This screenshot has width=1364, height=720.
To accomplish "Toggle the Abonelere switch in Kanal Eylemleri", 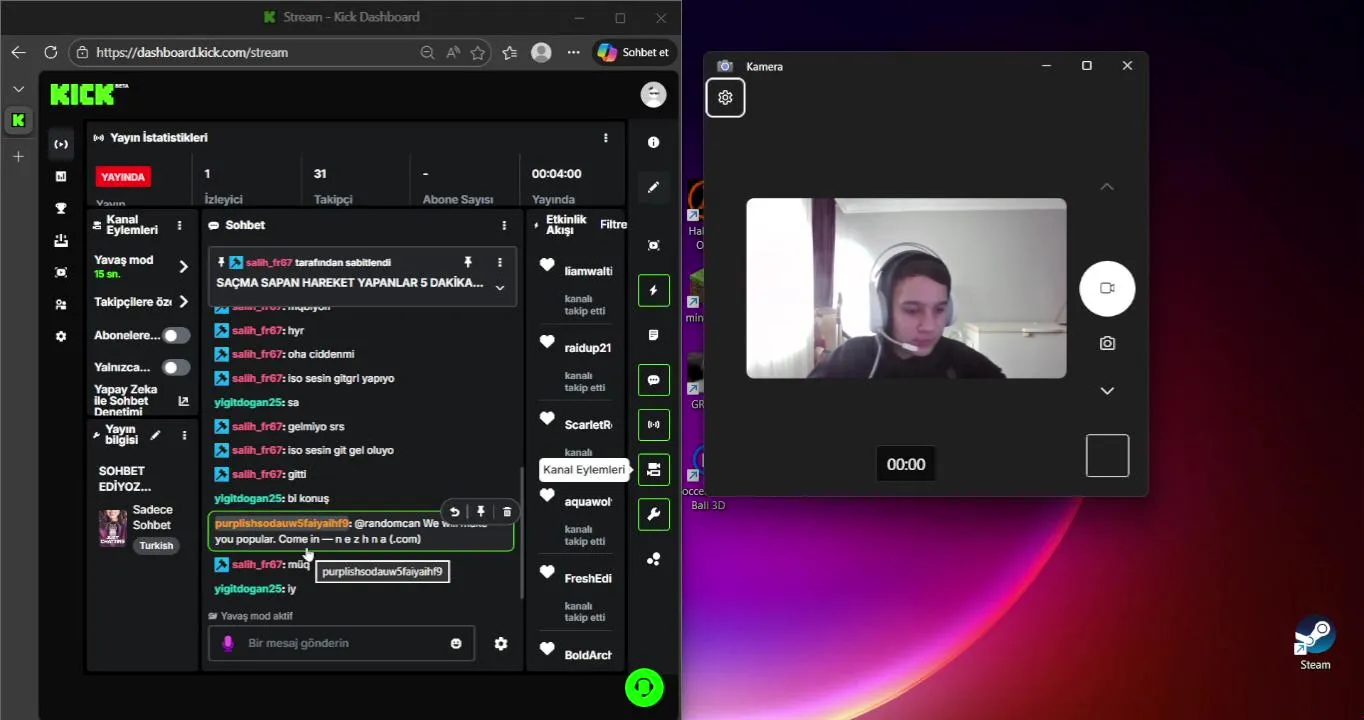I will [x=176, y=336].
